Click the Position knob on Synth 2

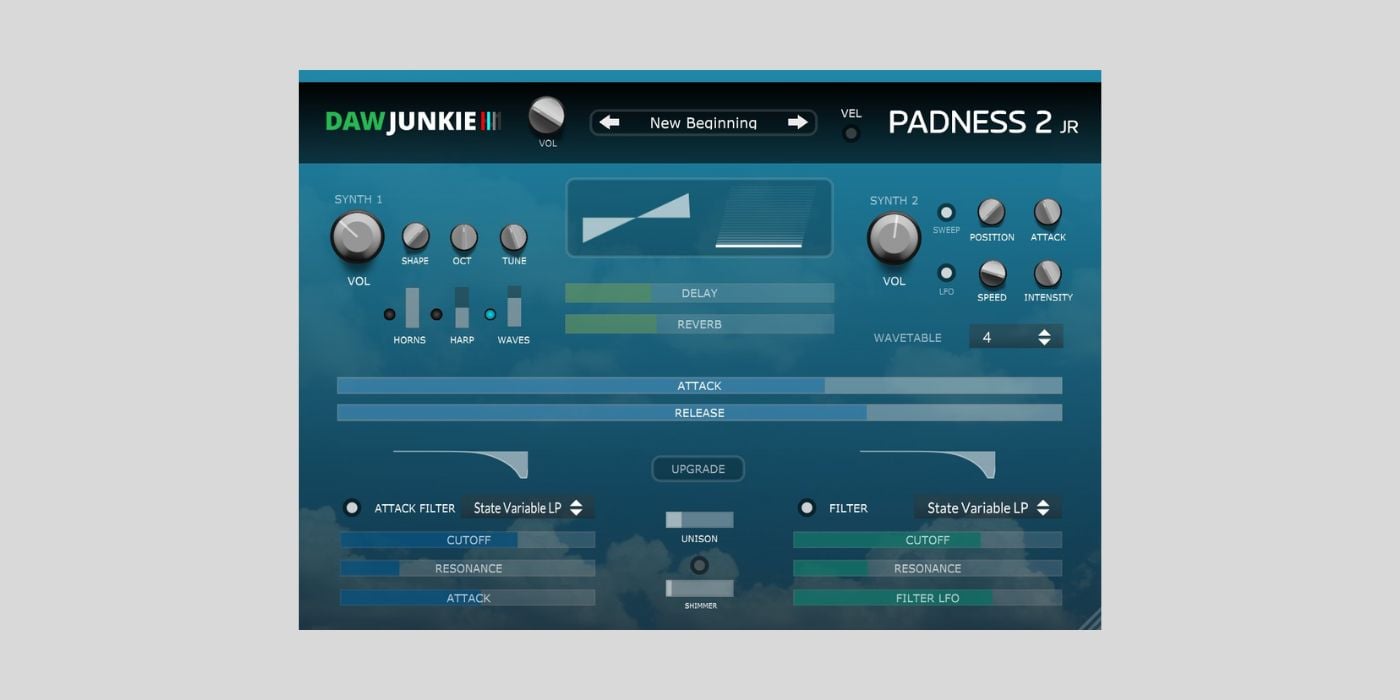click(991, 213)
